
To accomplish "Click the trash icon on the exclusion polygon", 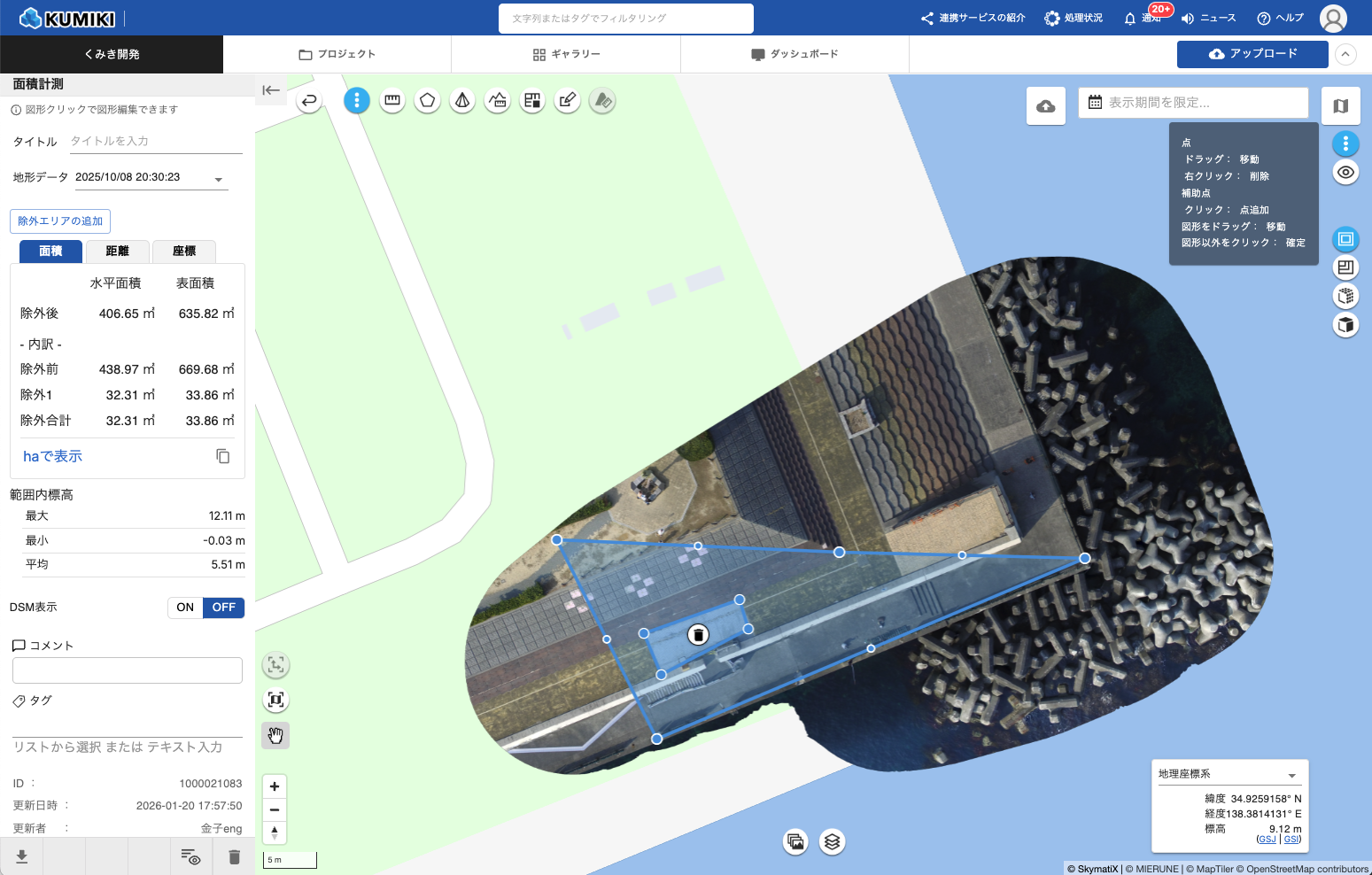I will 698,634.
